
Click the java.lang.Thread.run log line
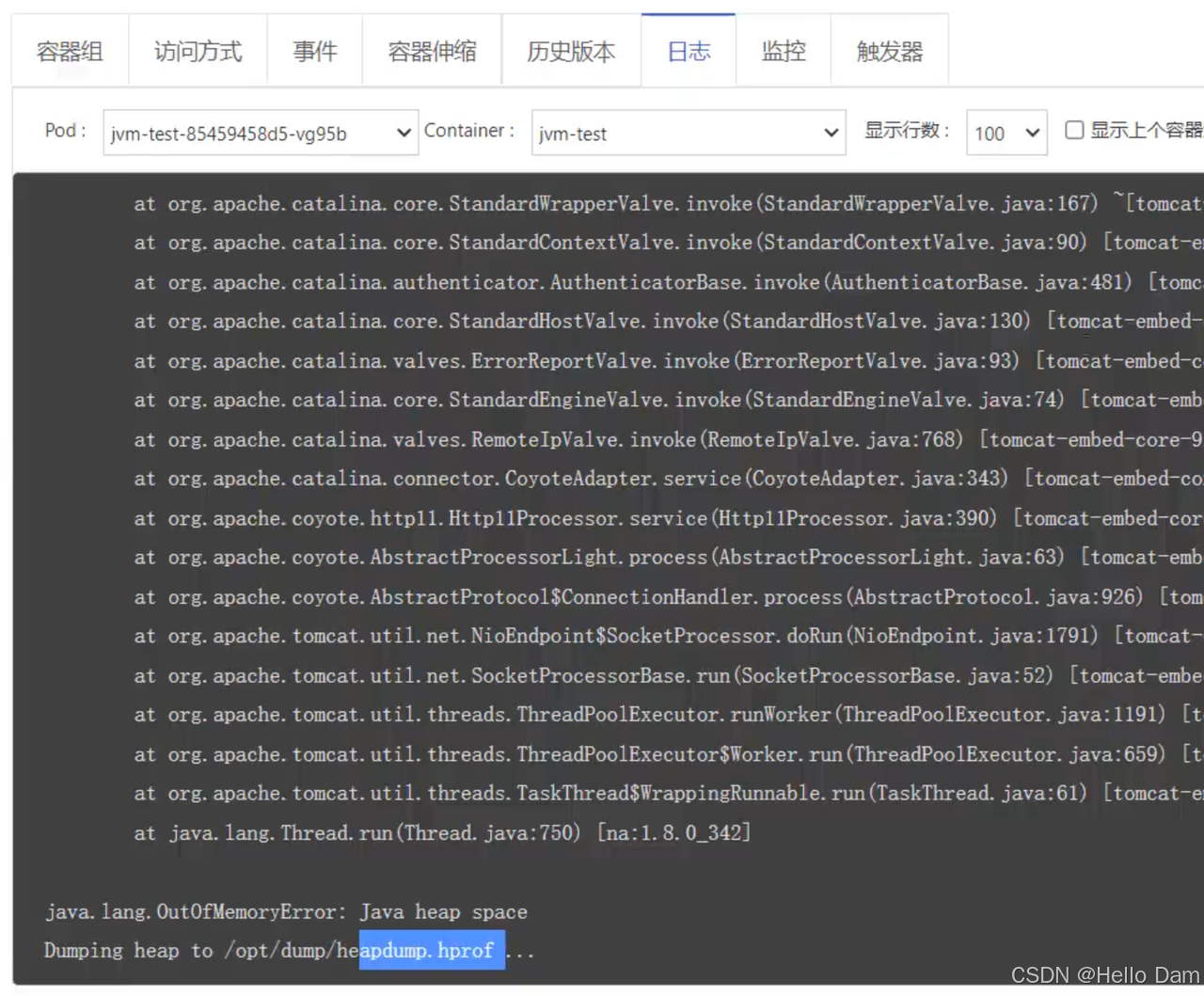442,832
